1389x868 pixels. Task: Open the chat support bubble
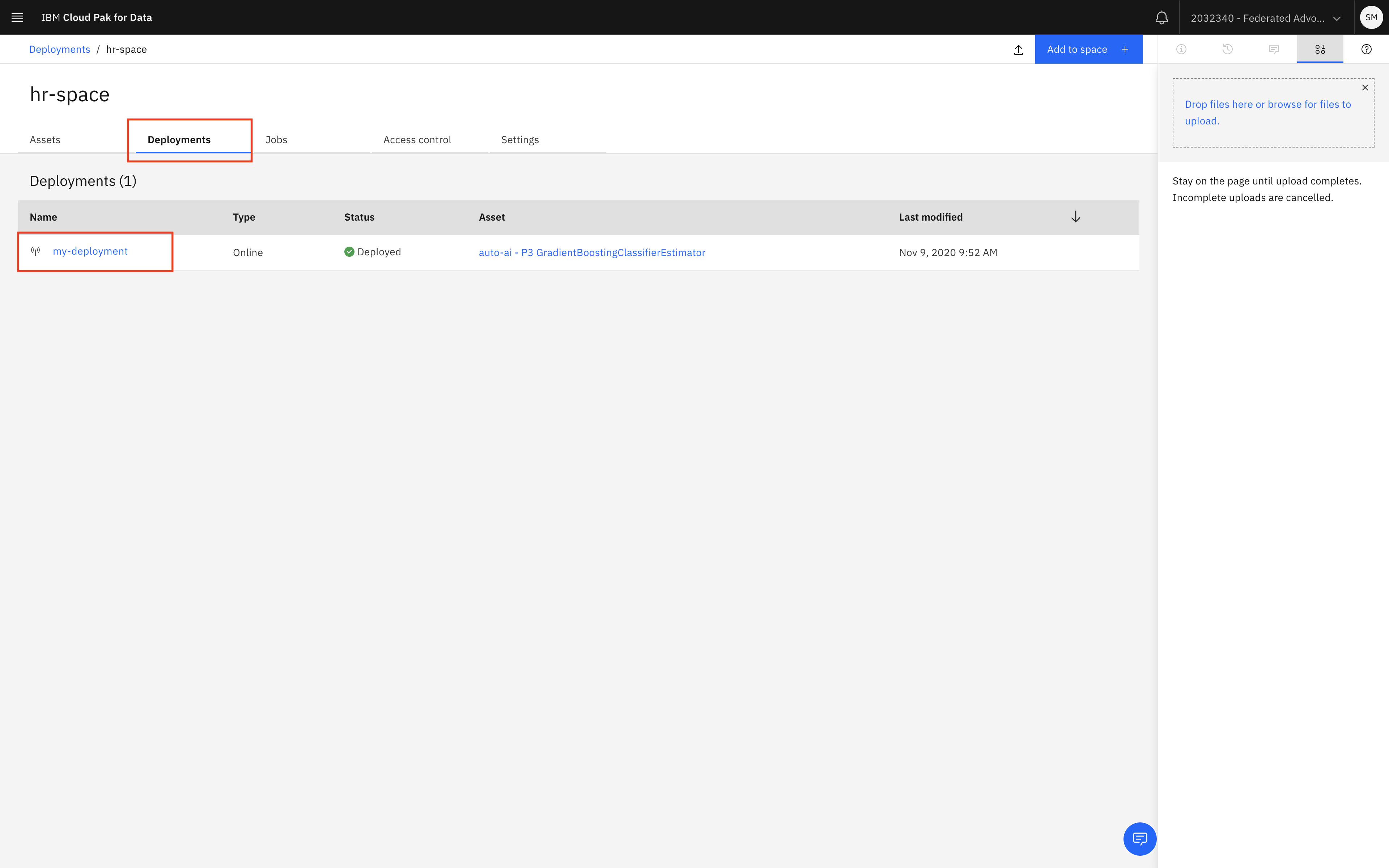coord(1139,839)
